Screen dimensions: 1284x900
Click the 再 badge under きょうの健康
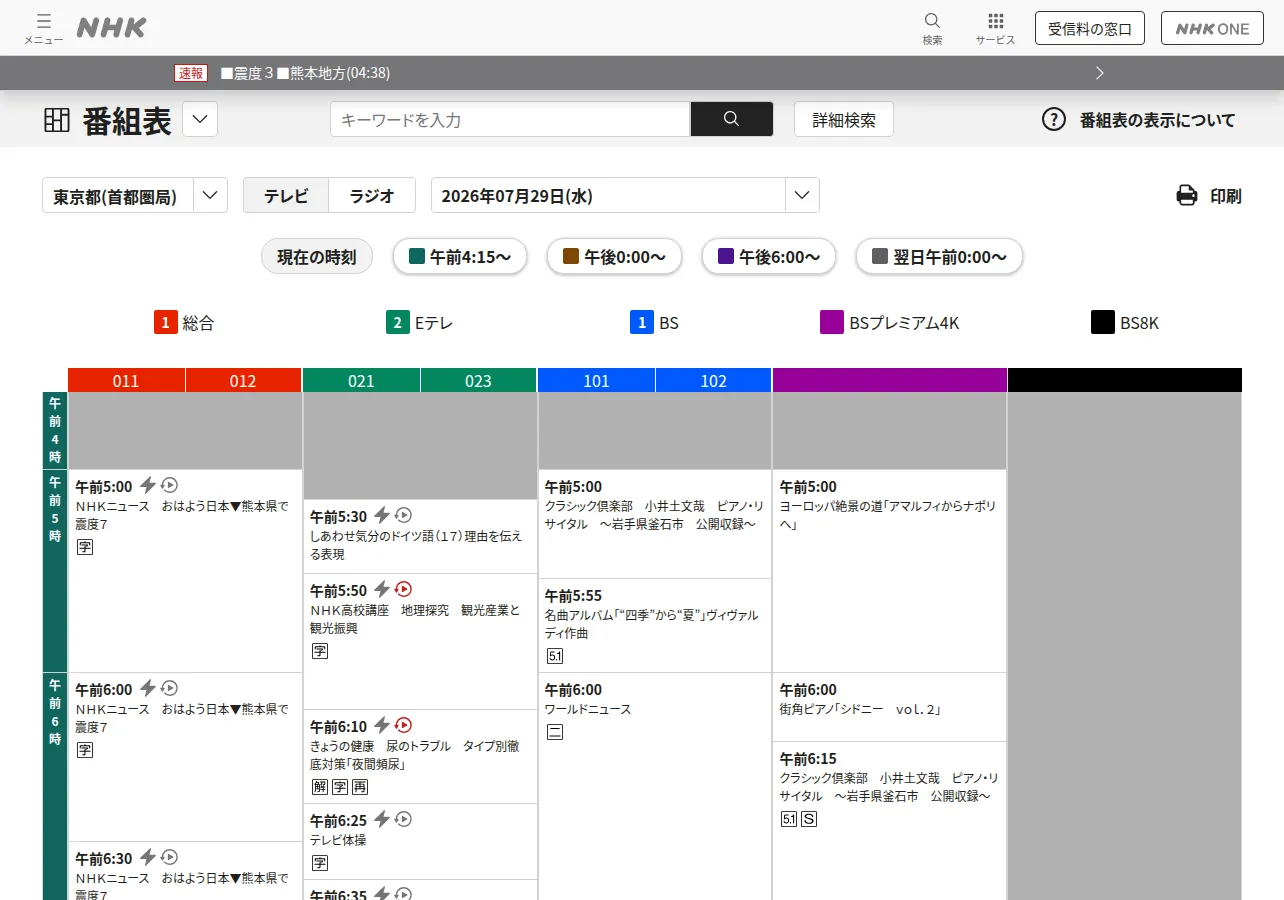point(360,787)
